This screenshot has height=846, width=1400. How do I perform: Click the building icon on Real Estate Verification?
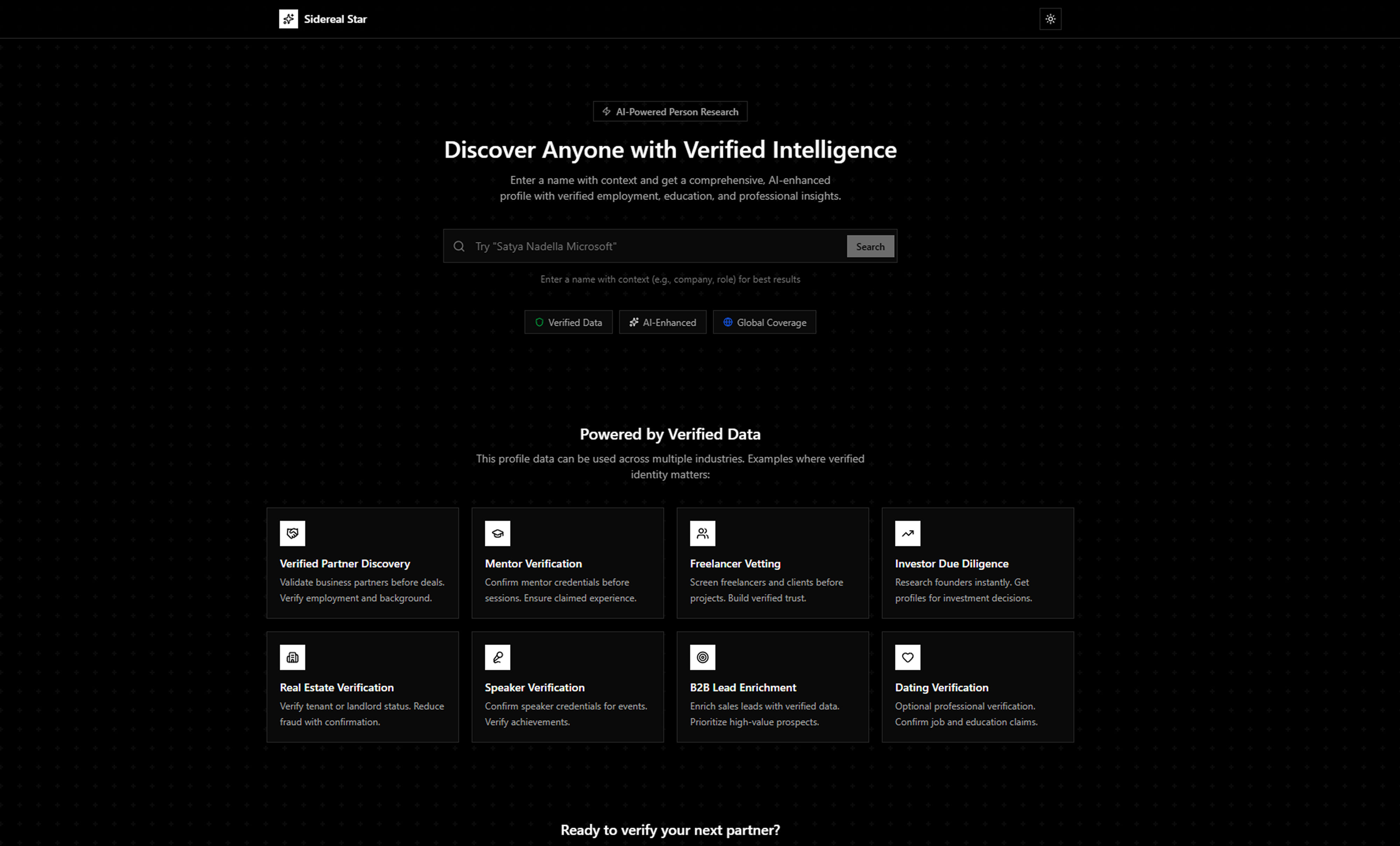pyautogui.click(x=292, y=657)
